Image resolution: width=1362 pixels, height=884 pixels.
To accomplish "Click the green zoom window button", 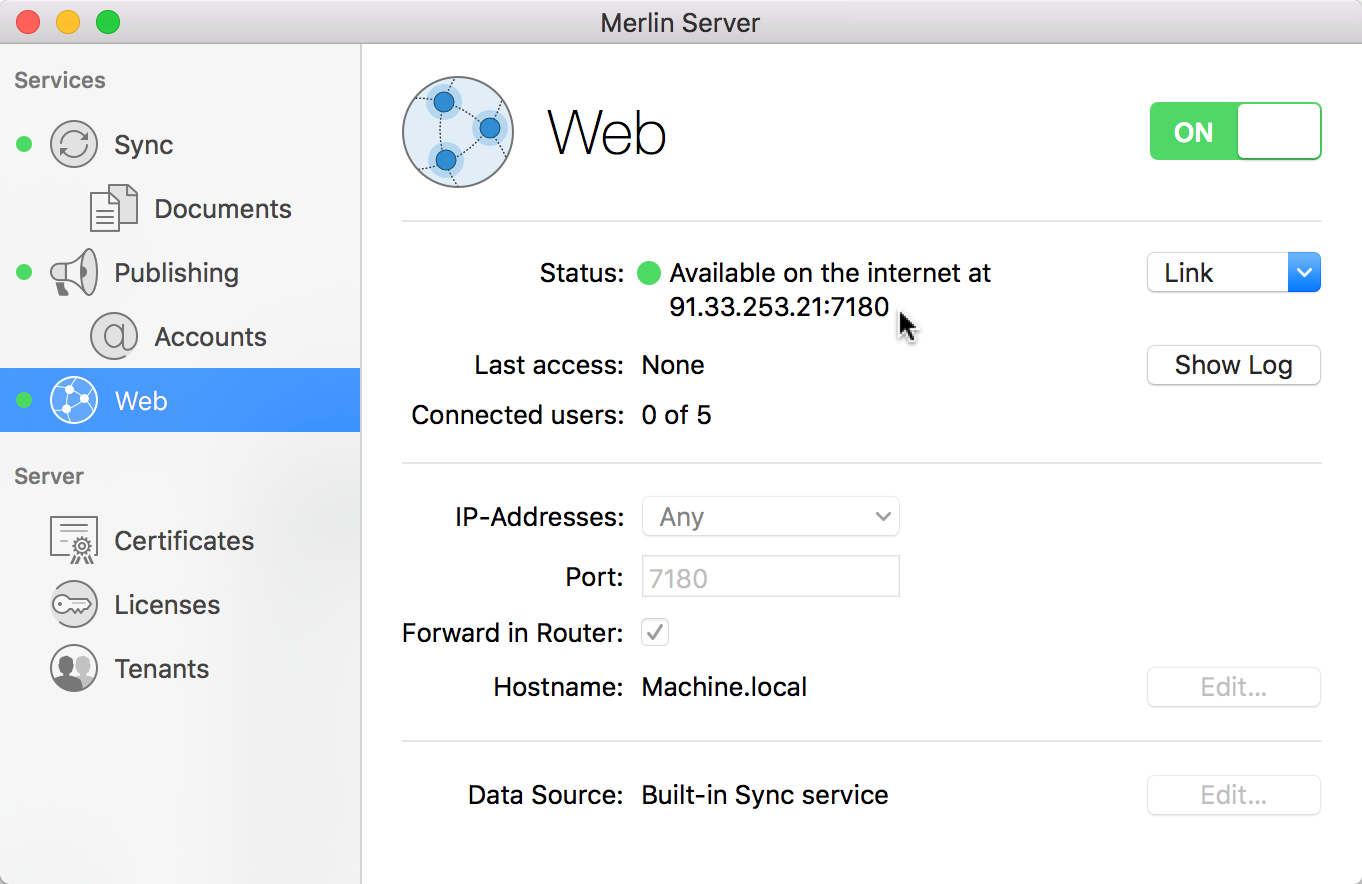I will [x=108, y=21].
